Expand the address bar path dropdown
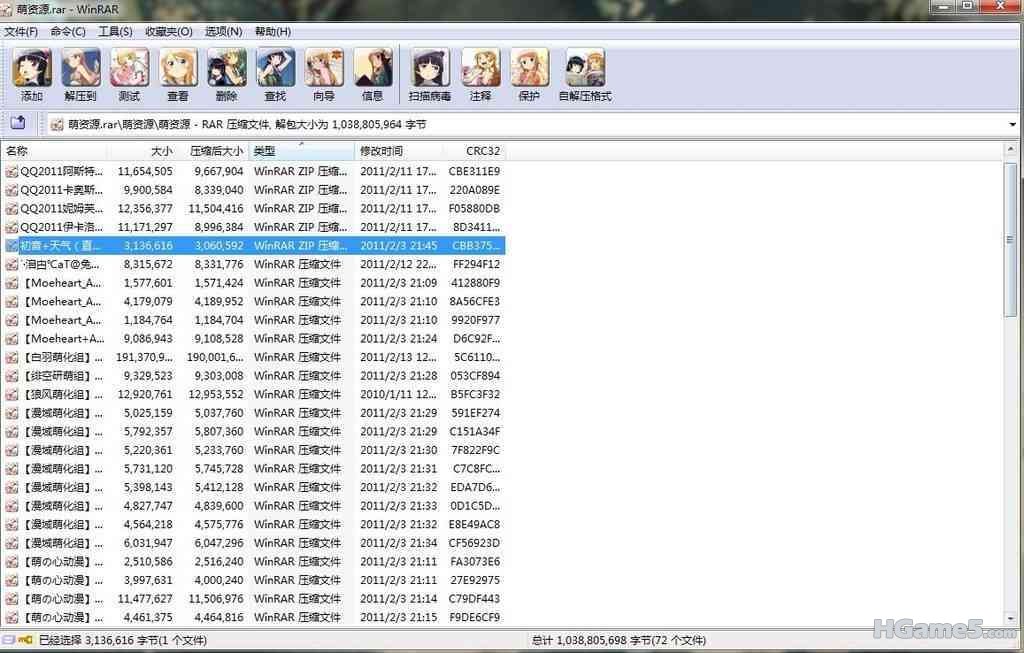 [x=1013, y=125]
